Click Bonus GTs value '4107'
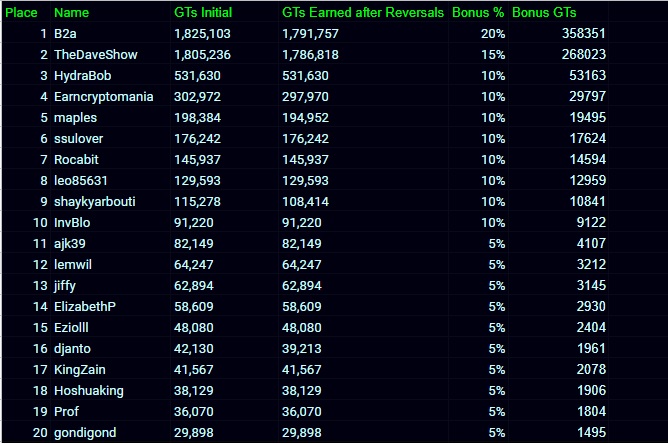Screen dimensions: 668x444 [591, 243]
